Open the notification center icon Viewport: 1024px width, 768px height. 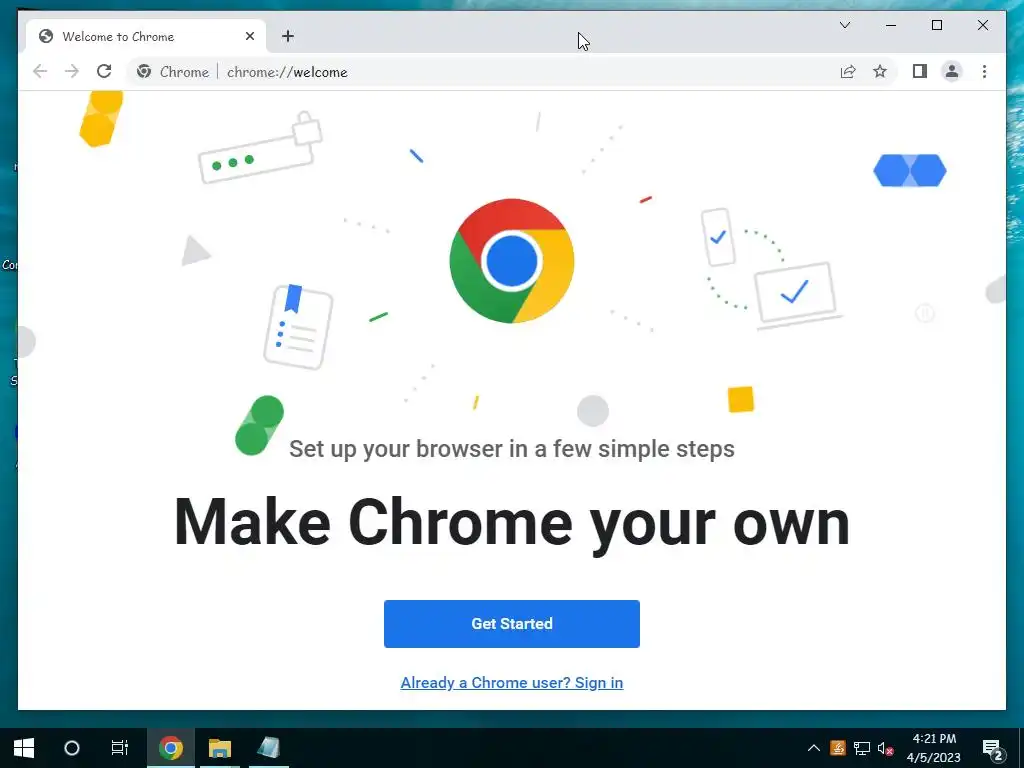click(993, 748)
